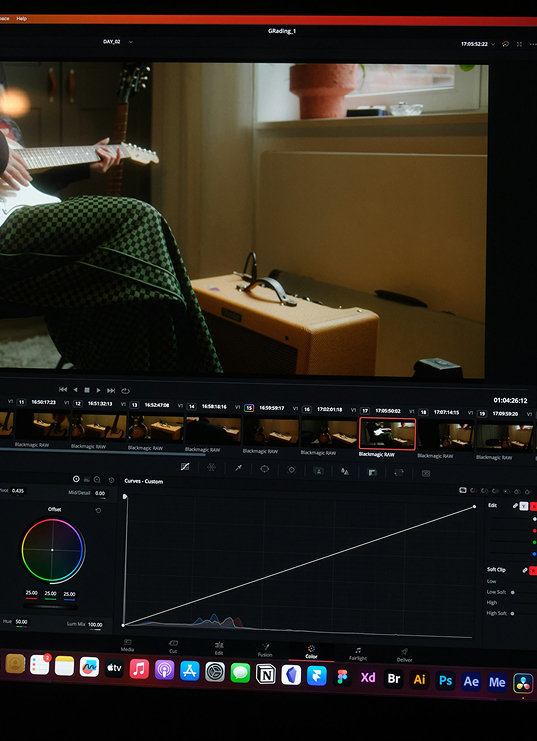Switch to Lum vs Sat curve
Screen dimensions: 537x741
pos(506,491)
